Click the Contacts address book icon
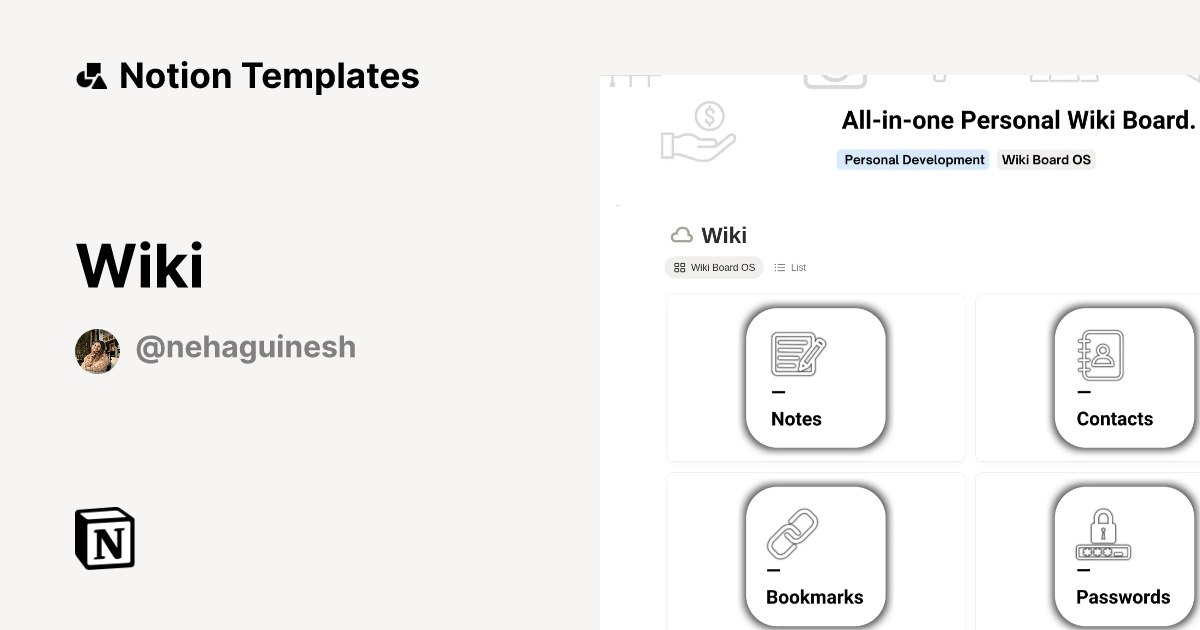Viewport: 1200px width, 630px height. (1103, 353)
